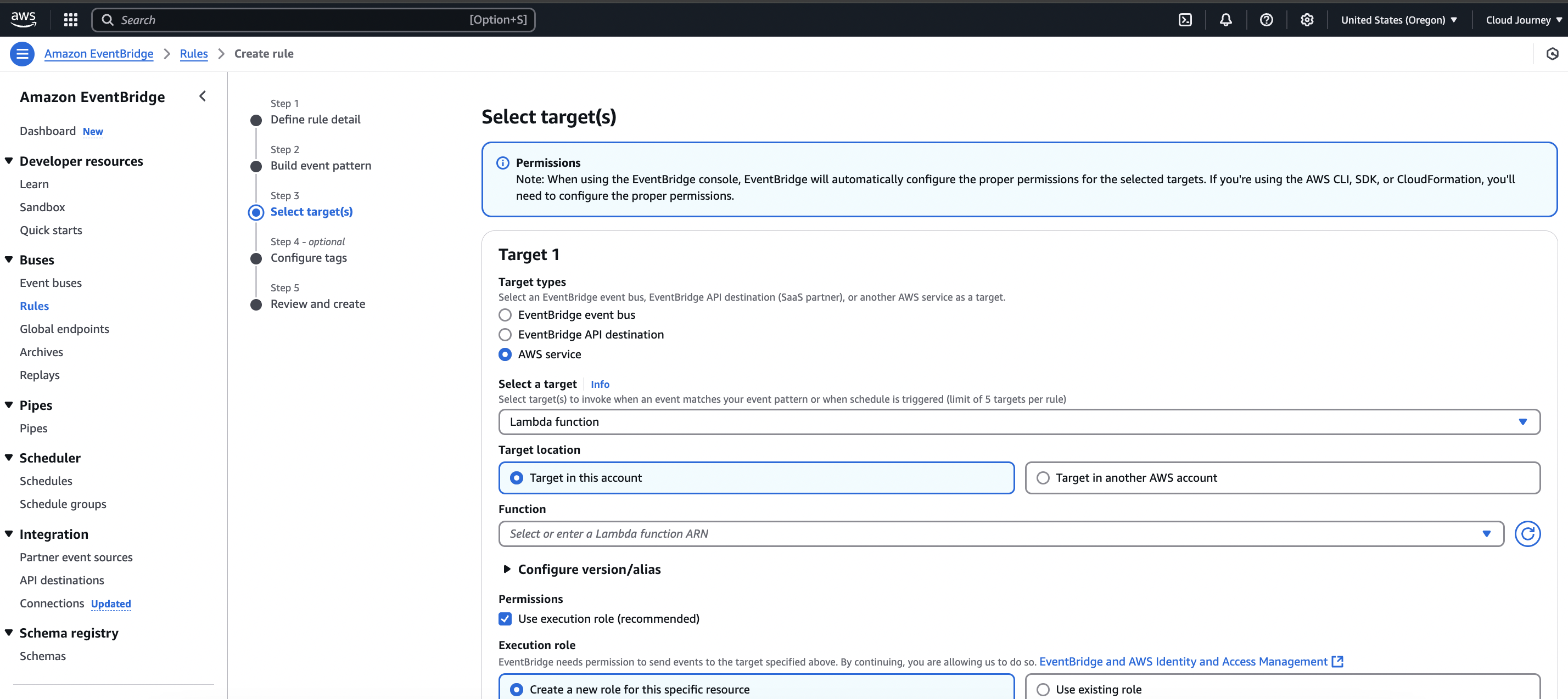Open Event buses in sidebar

pyautogui.click(x=51, y=283)
